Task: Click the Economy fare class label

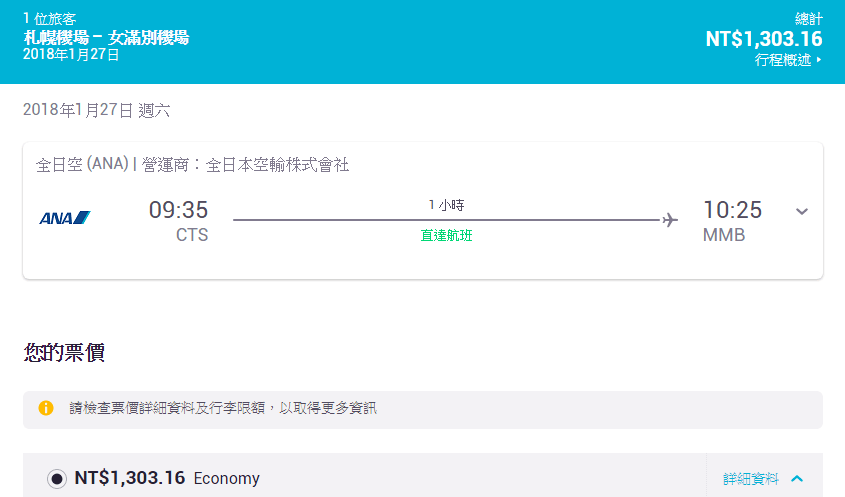Action: [x=226, y=479]
